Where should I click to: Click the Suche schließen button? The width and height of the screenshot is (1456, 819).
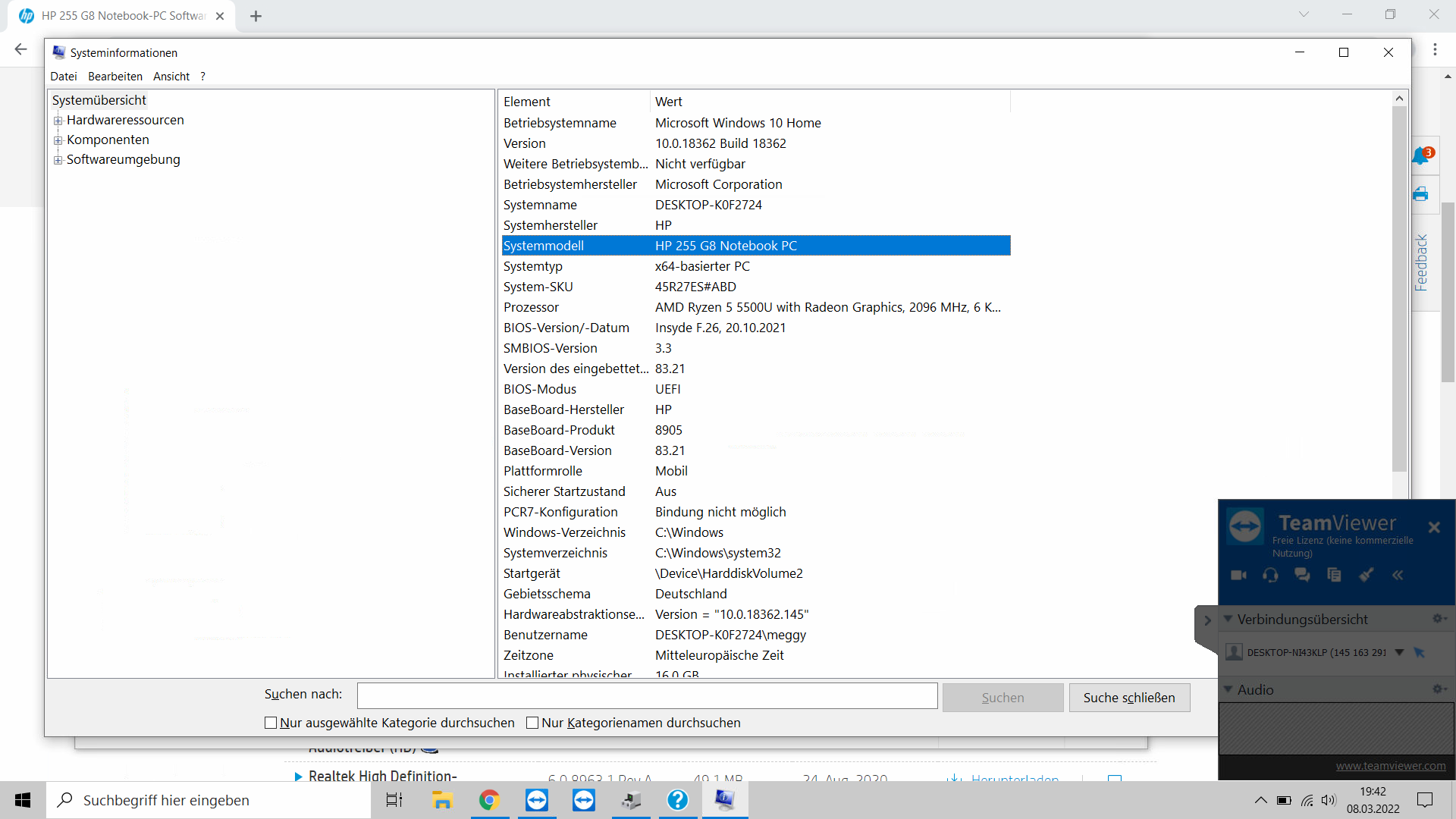coord(1129,698)
